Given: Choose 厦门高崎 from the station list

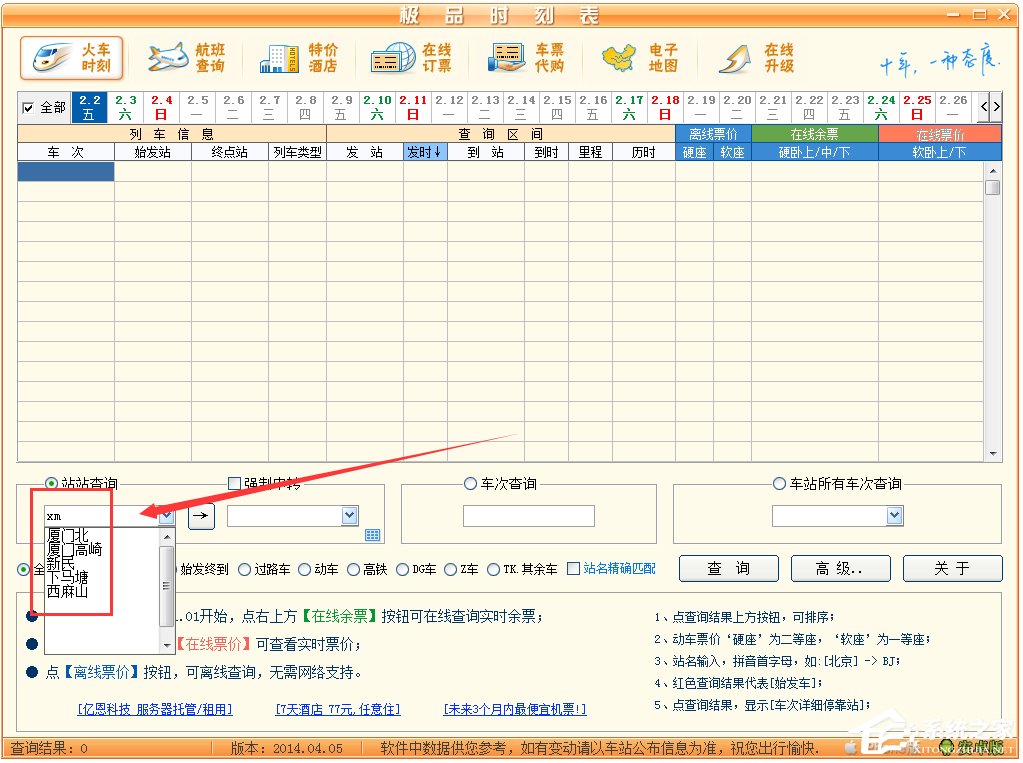Looking at the screenshot, I should click(74, 550).
